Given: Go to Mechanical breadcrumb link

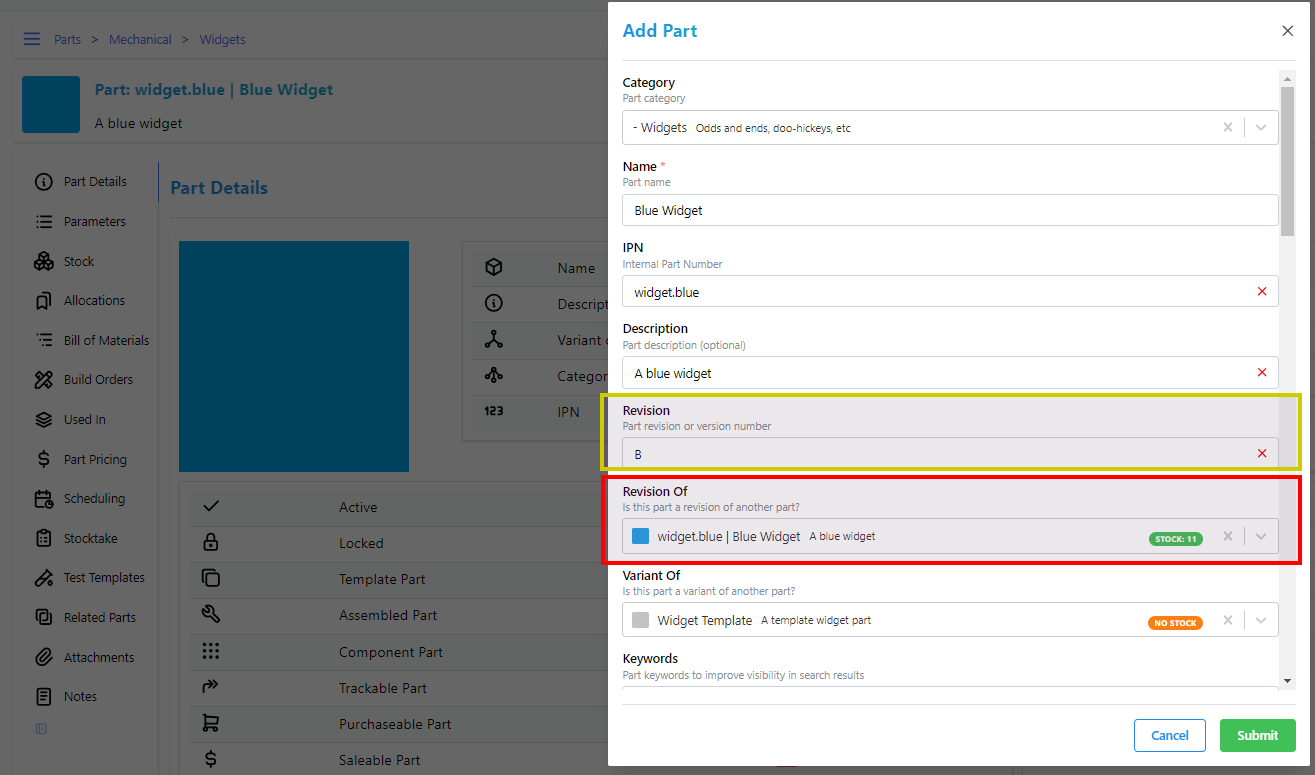Looking at the screenshot, I should 140,39.
